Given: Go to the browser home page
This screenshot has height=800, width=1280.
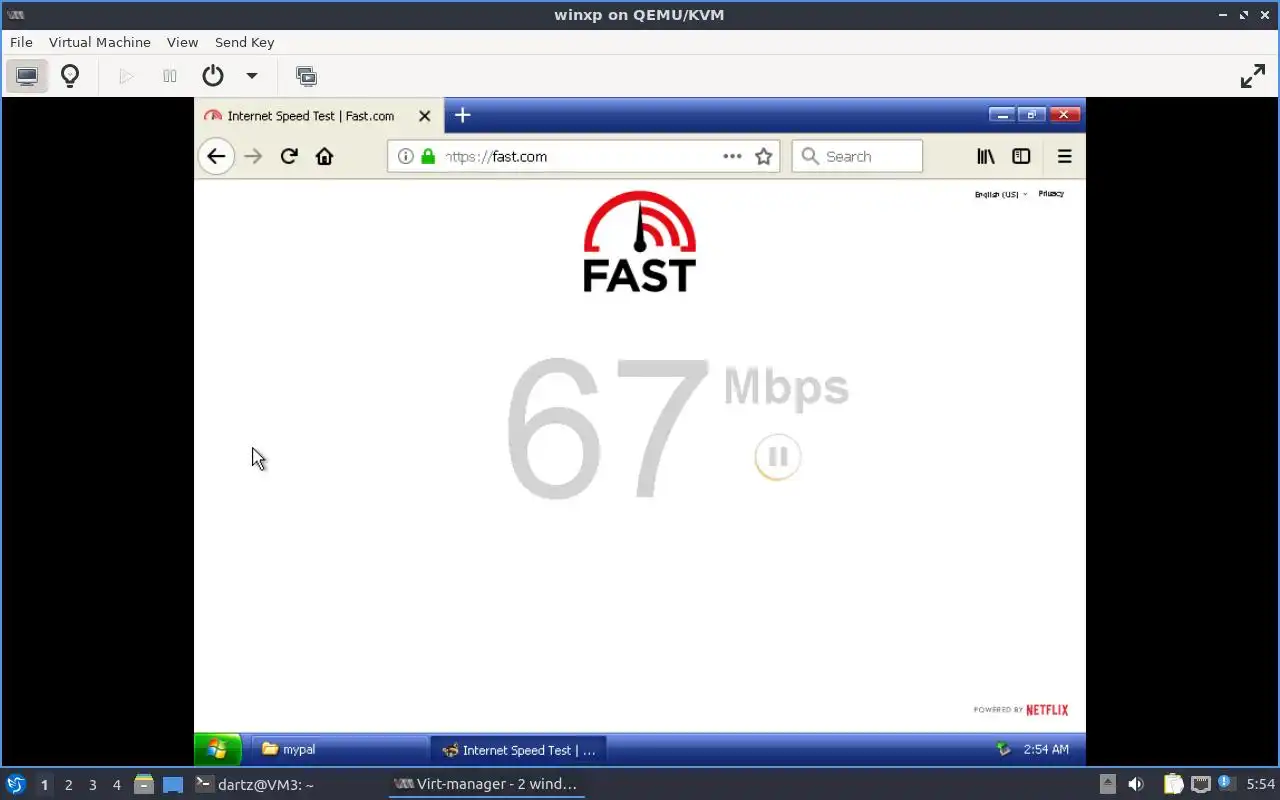Looking at the screenshot, I should (324, 156).
